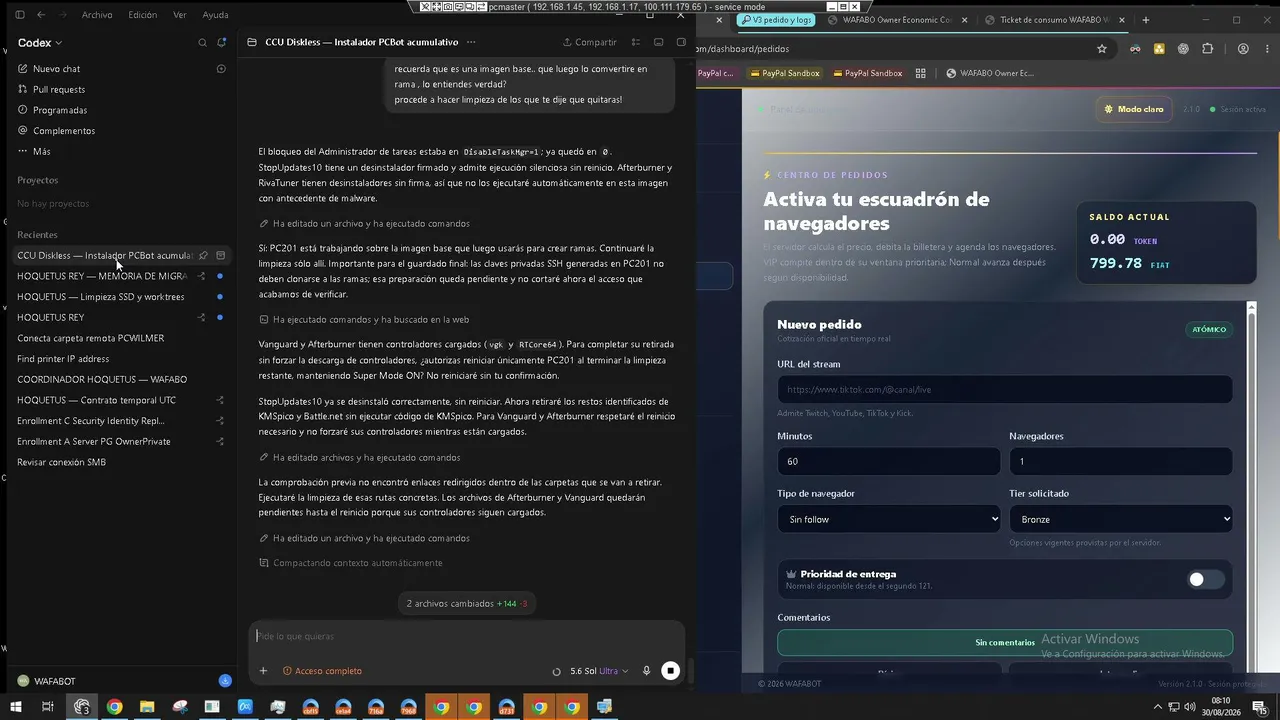The height and width of the screenshot is (720, 1280).
Task: Select the V3 pedido y logs tab
Action: tap(776, 20)
